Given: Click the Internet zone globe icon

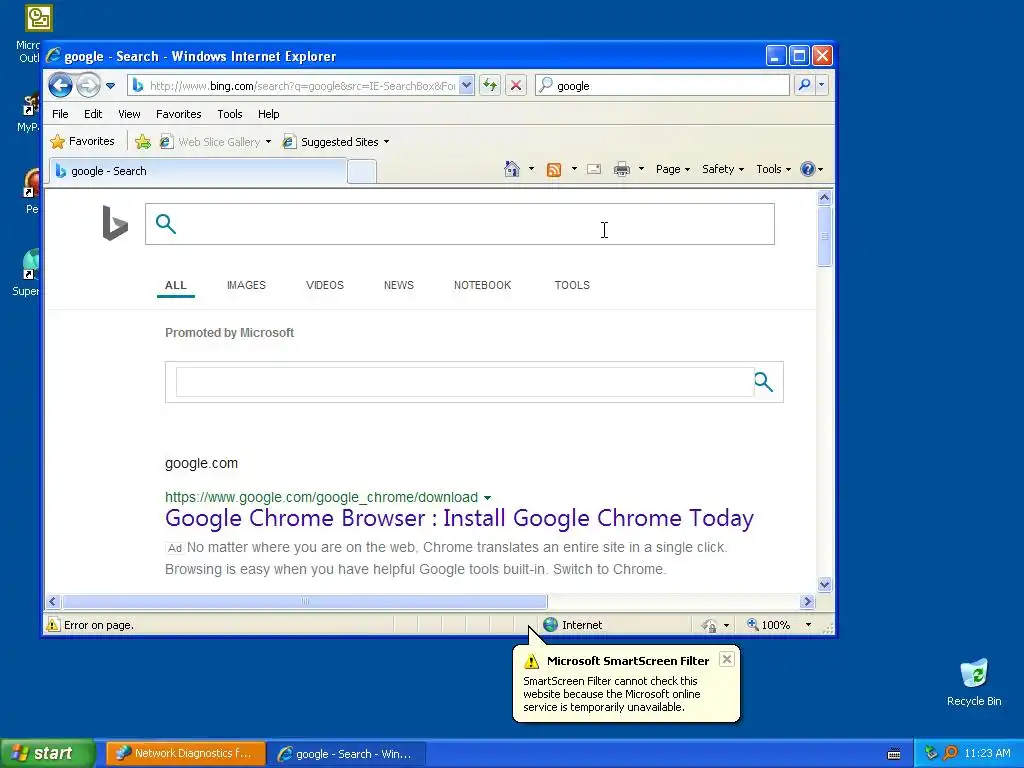Looking at the screenshot, I should [551, 625].
